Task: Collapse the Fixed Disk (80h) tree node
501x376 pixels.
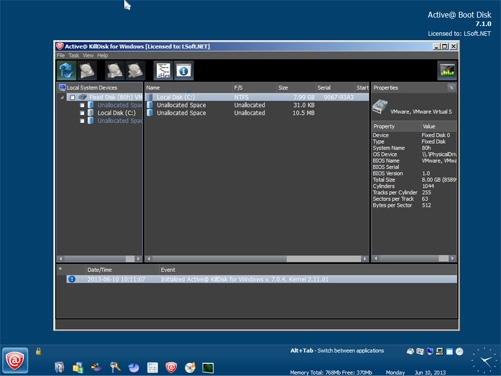Action: pyautogui.click(x=62, y=97)
